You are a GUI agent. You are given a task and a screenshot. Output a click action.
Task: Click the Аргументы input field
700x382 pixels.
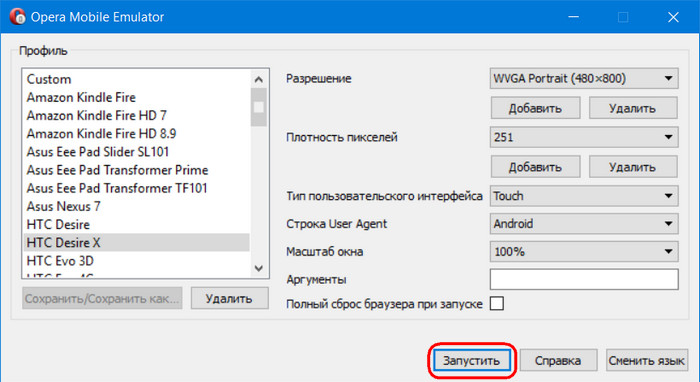coord(584,279)
